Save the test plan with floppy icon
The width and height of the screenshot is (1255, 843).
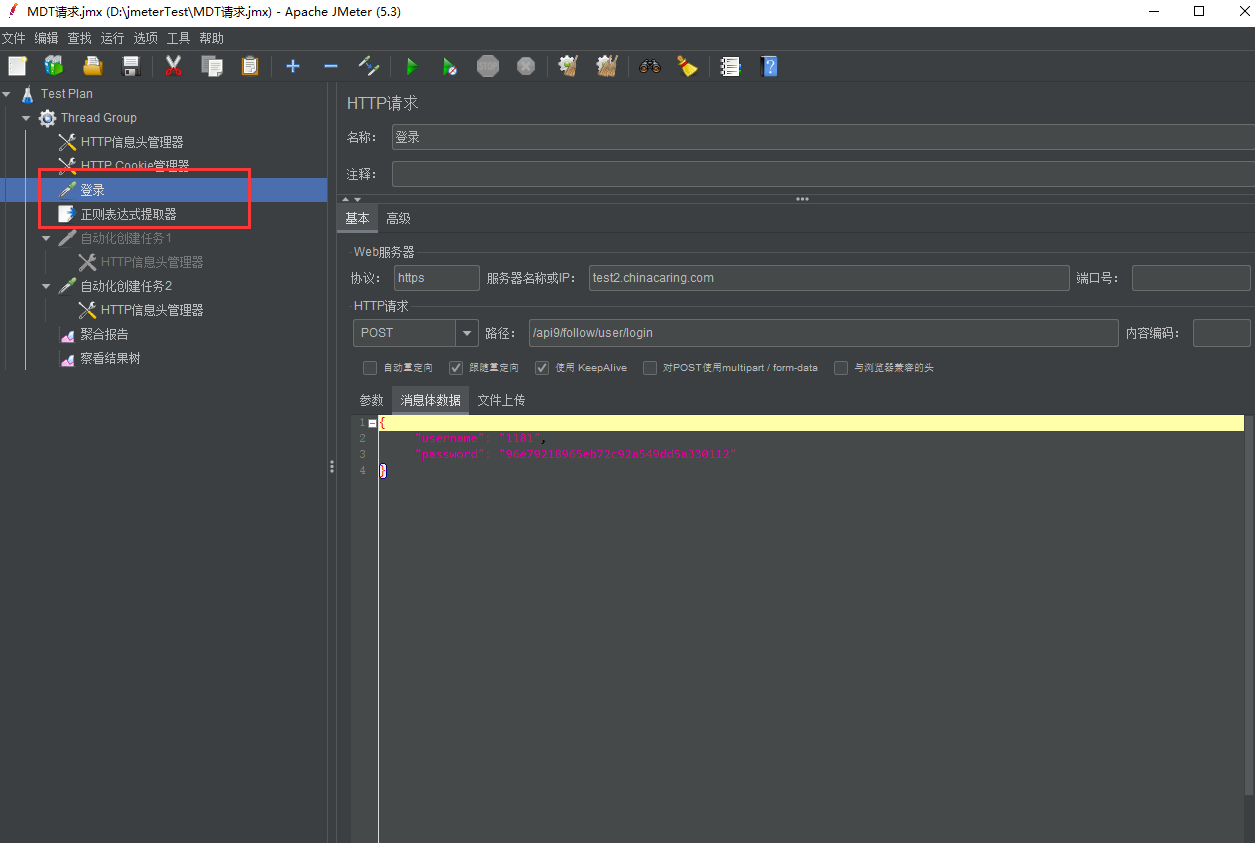pos(131,66)
